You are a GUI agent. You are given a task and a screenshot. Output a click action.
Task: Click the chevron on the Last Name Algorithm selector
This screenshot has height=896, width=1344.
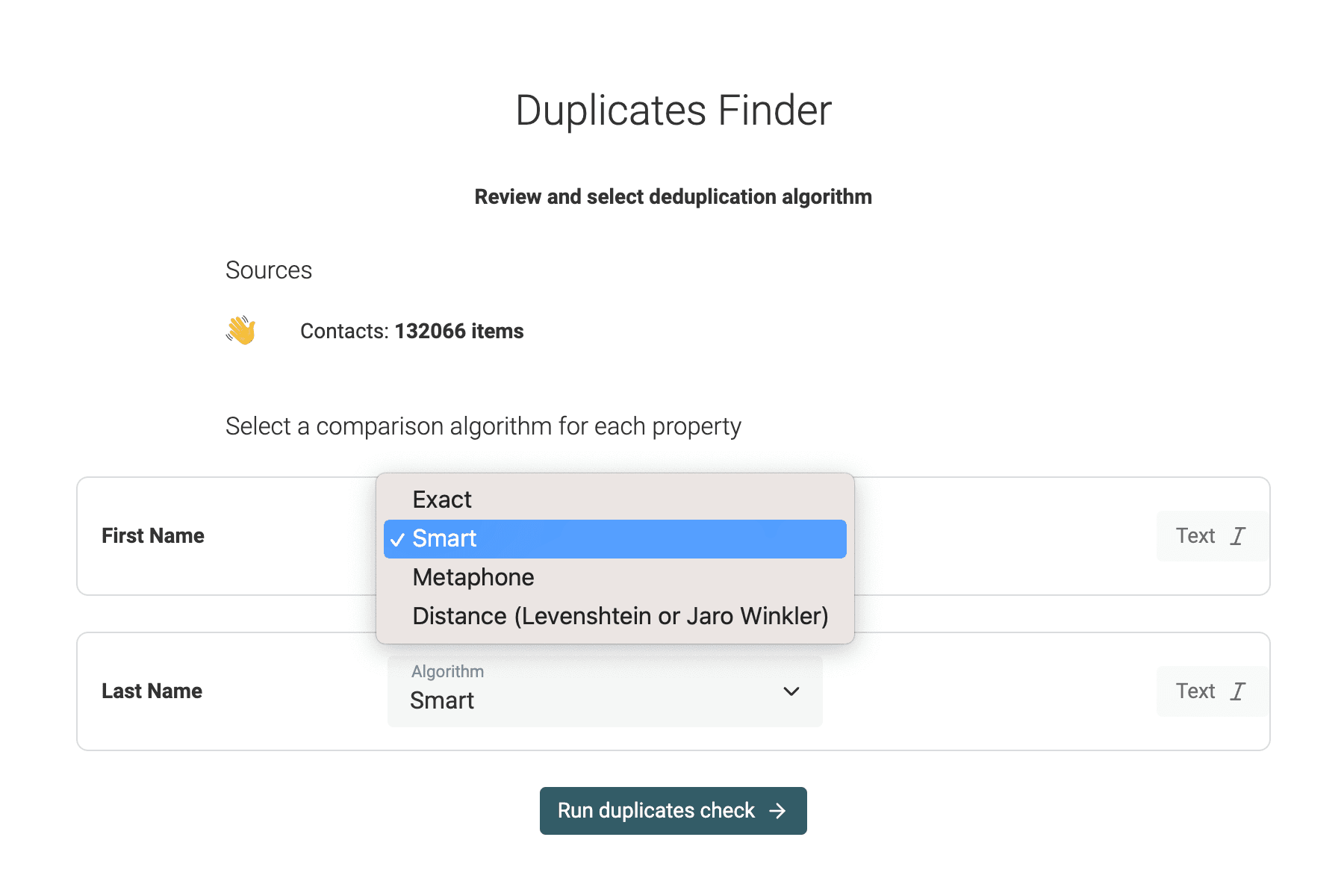pos(791,692)
